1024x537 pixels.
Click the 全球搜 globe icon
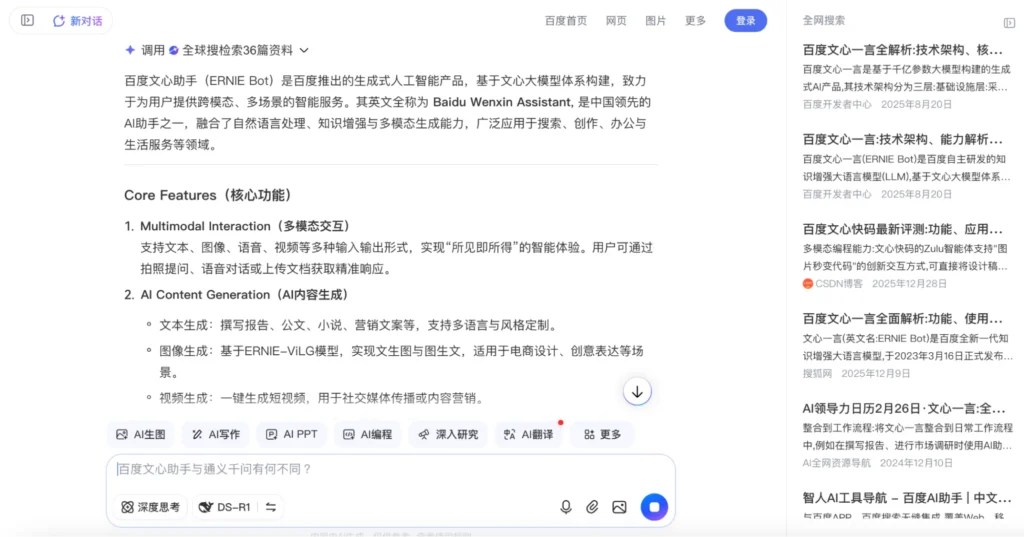point(174,50)
